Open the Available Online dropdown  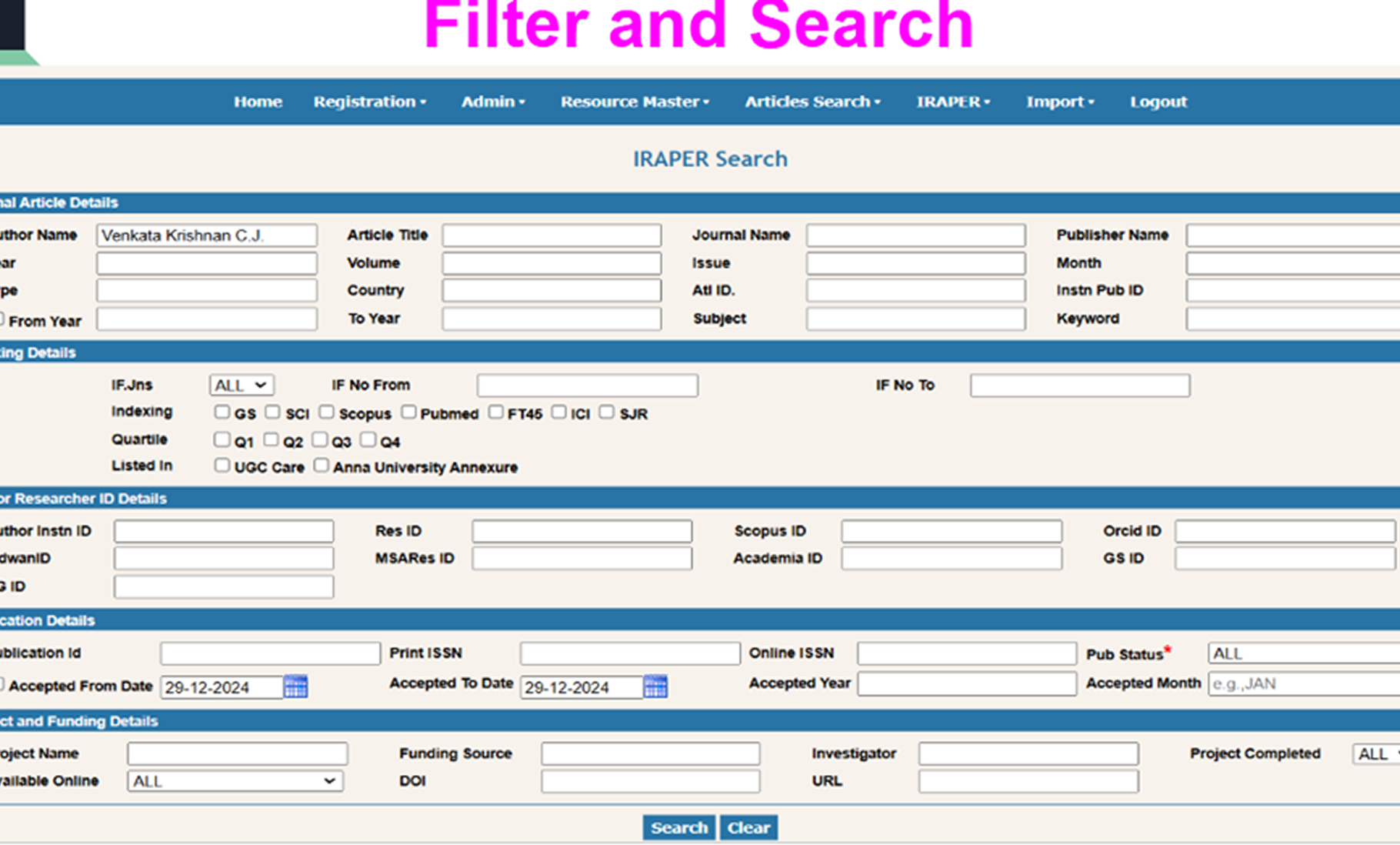pos(235,781)
